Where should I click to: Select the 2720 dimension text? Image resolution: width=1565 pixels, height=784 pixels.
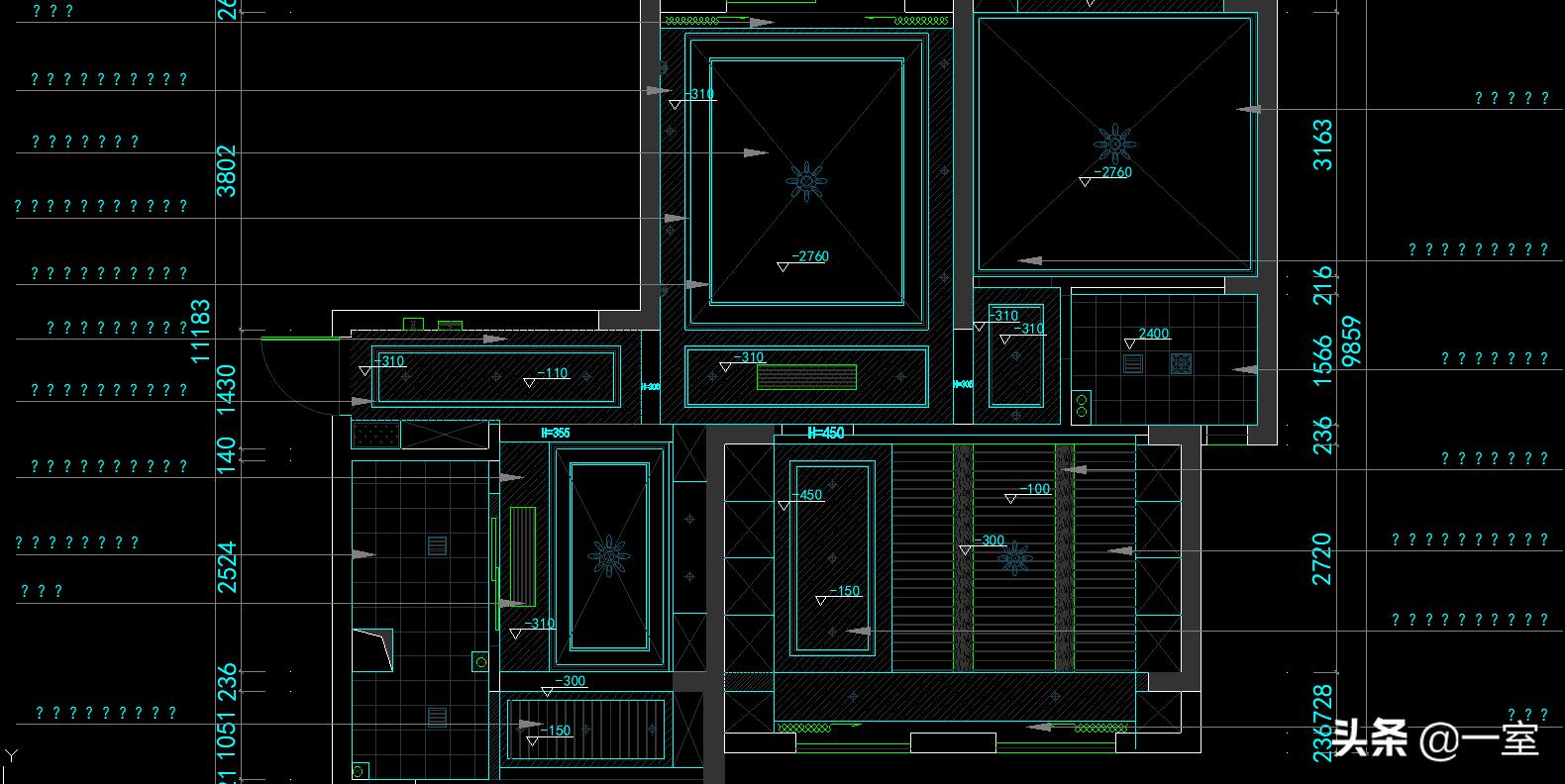pos(1322,558)
